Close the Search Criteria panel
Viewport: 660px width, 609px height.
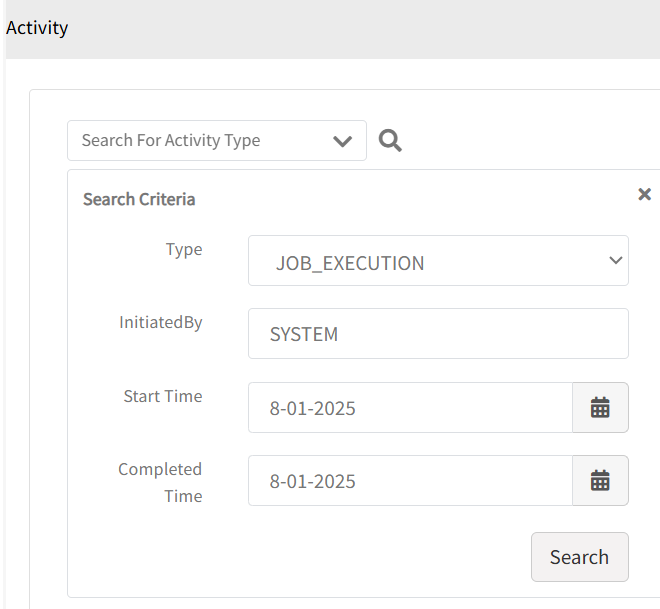point(644,194)
